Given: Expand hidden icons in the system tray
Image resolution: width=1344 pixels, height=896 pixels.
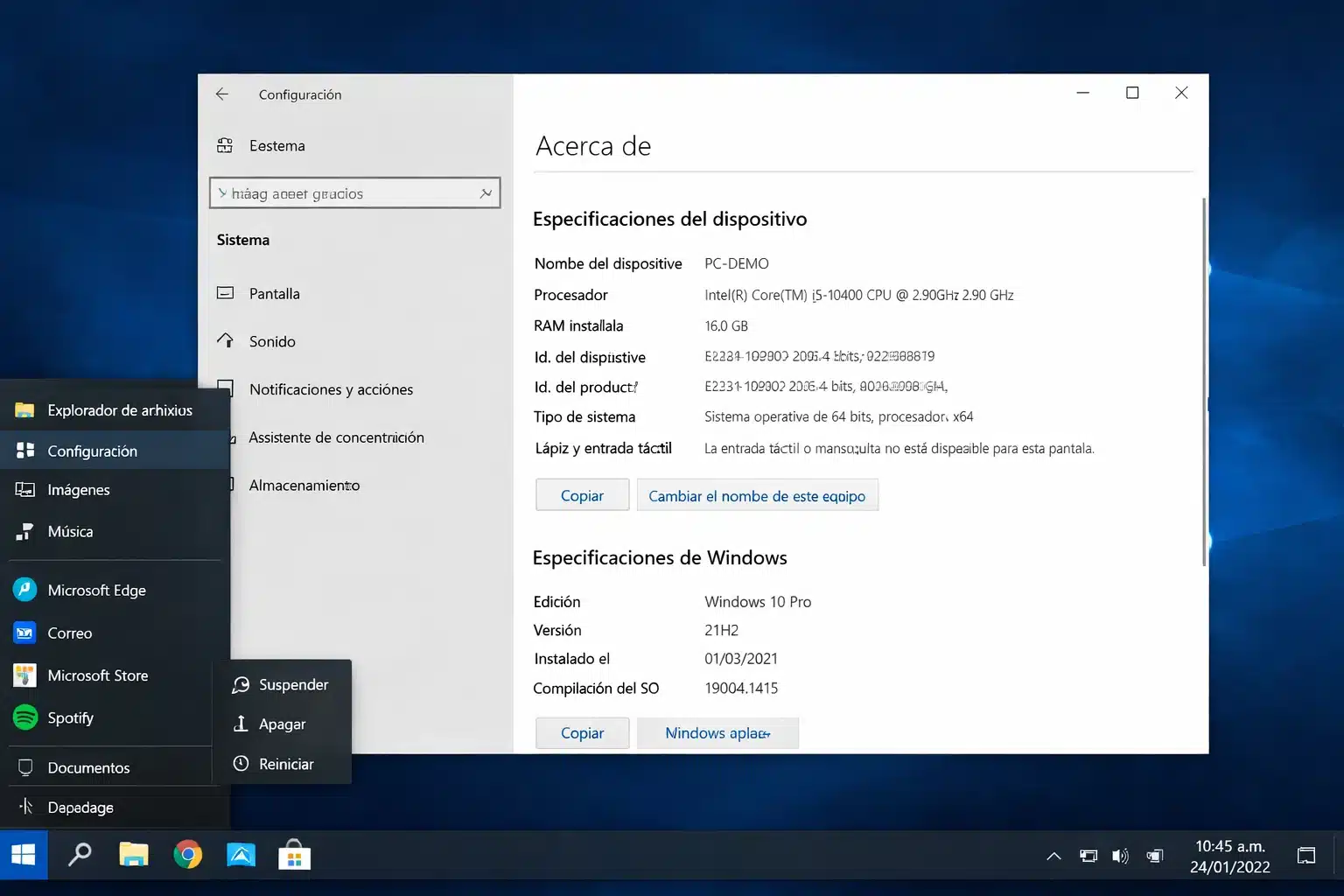Looking at the screenshot, I should (x=1053, y=856).
